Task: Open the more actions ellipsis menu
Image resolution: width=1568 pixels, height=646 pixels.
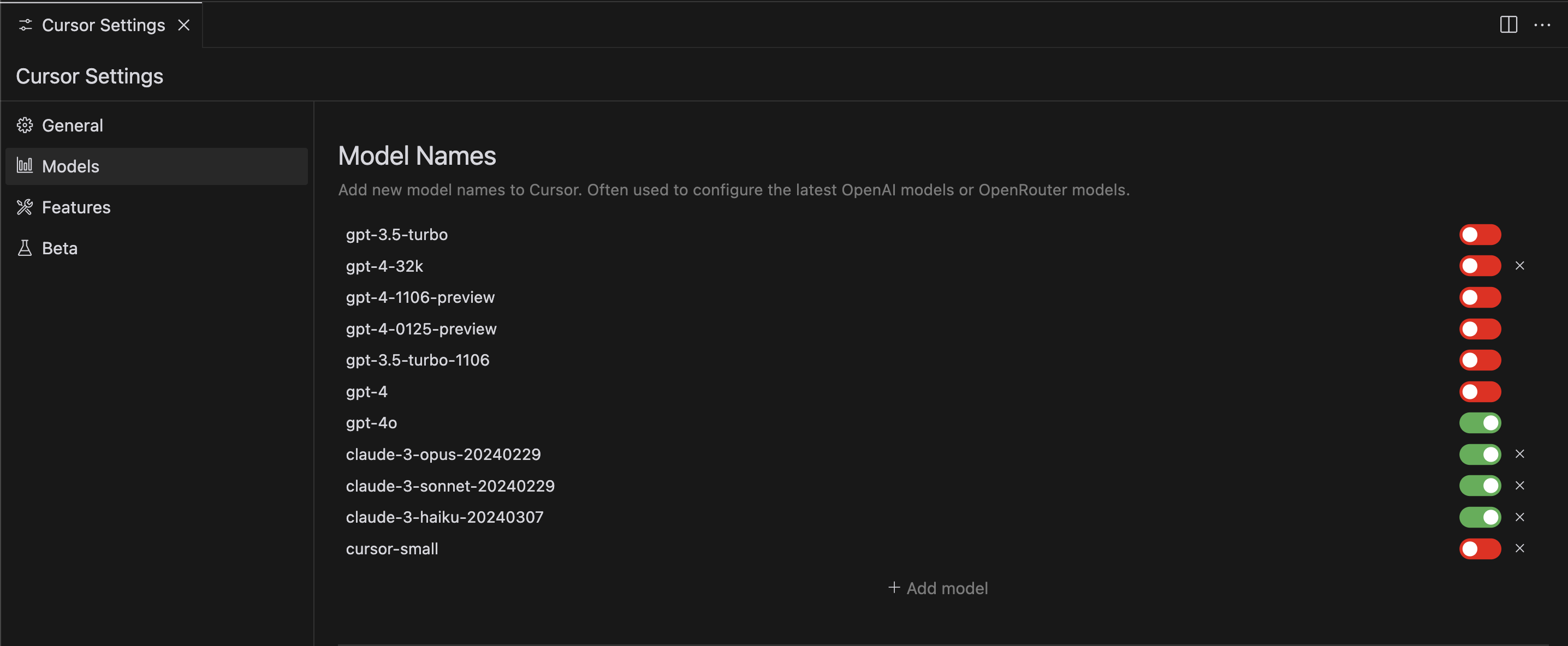Action: (x=1542, y=25)
